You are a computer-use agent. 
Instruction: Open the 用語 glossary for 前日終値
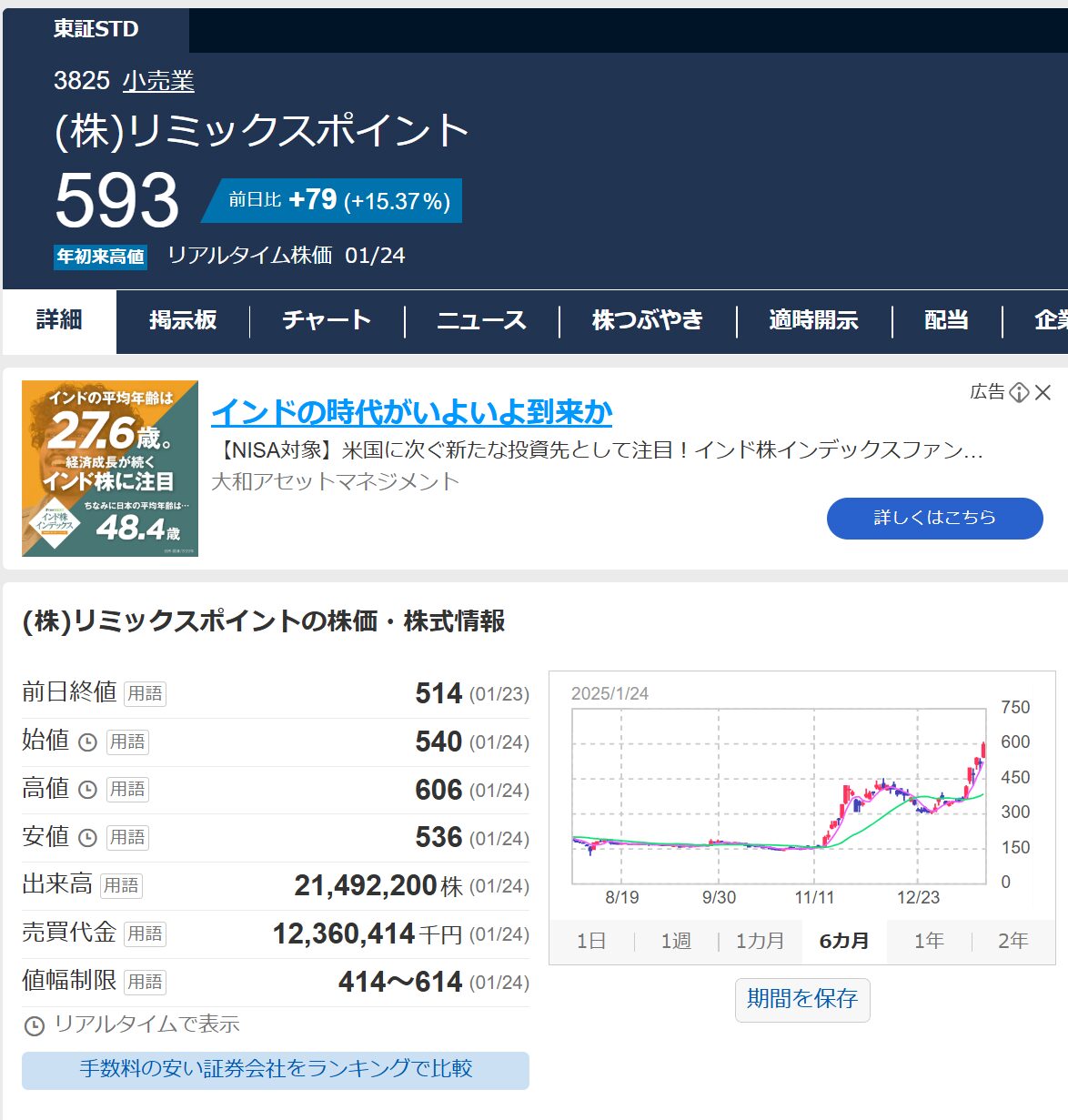click(145, 694)
